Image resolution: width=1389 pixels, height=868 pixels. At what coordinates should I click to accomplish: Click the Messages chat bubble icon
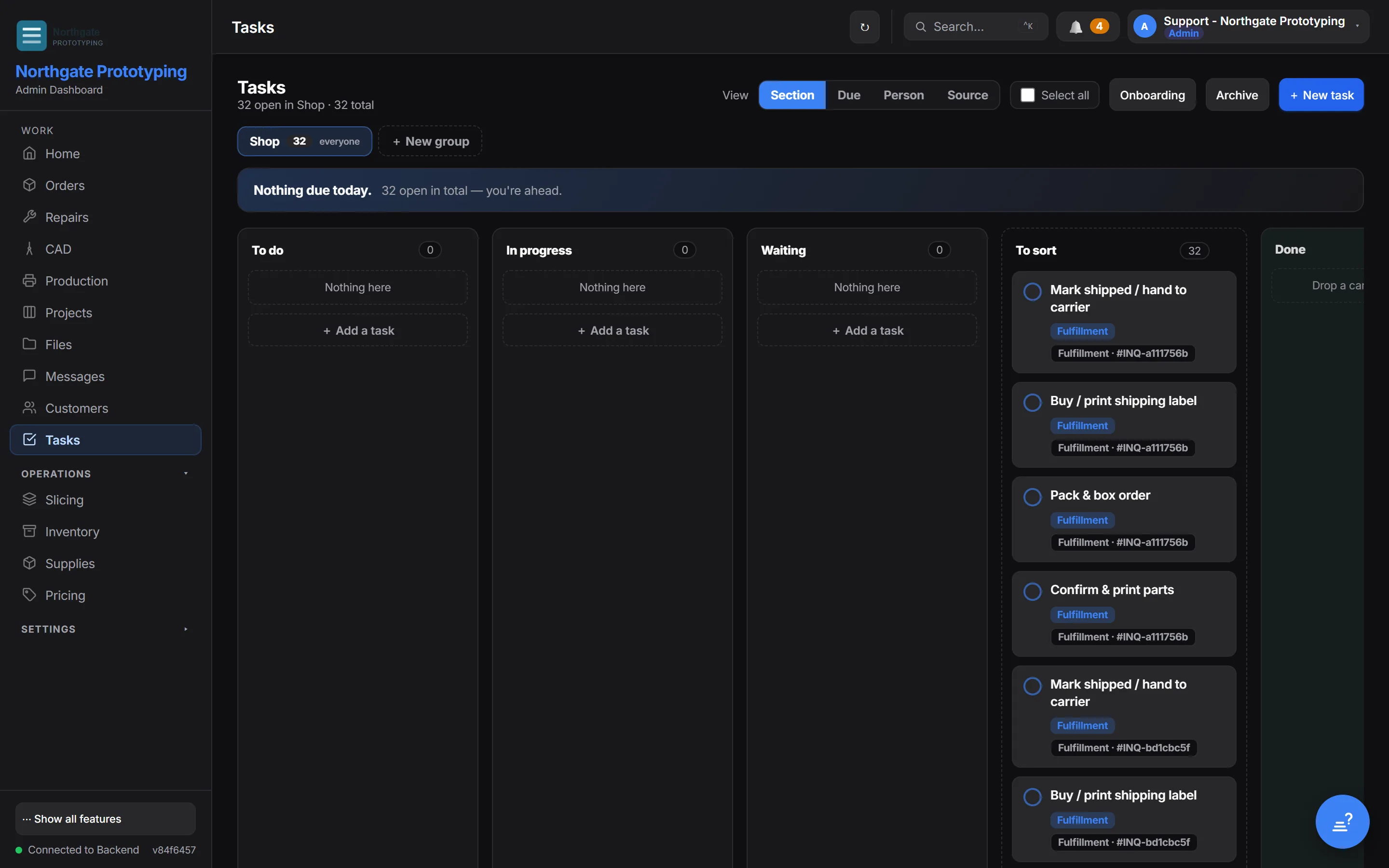point(29,376)
